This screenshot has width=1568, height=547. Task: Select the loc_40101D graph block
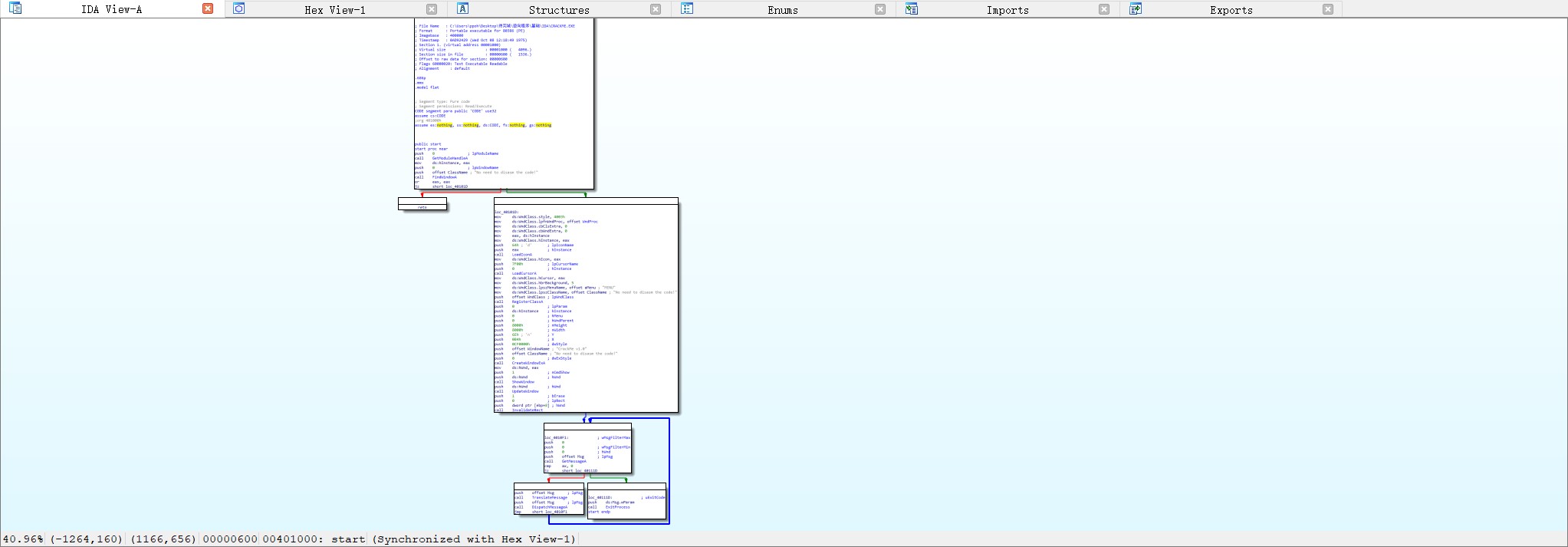click(x=586, y=307)
